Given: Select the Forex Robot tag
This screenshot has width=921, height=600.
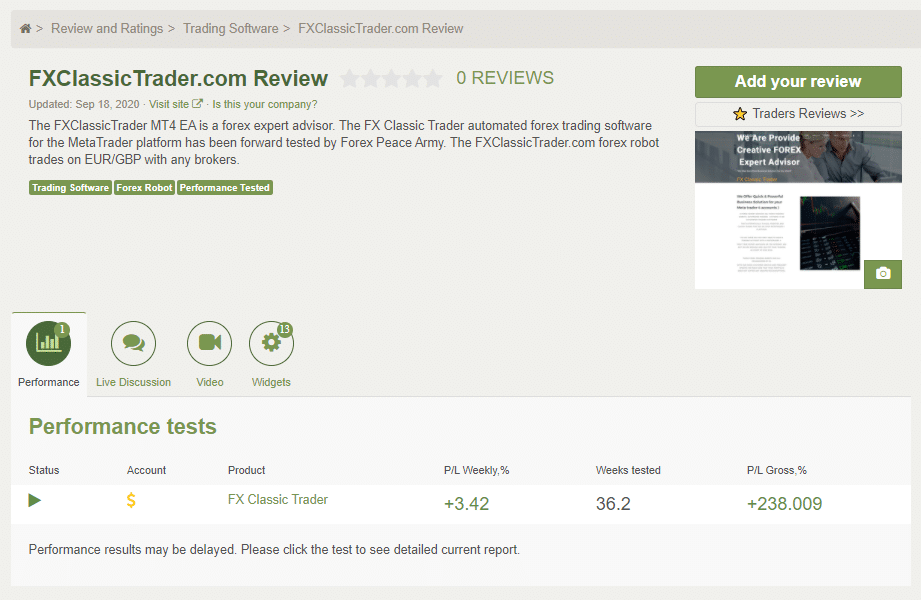Looking at the screenshot, I should click(144, 188).
